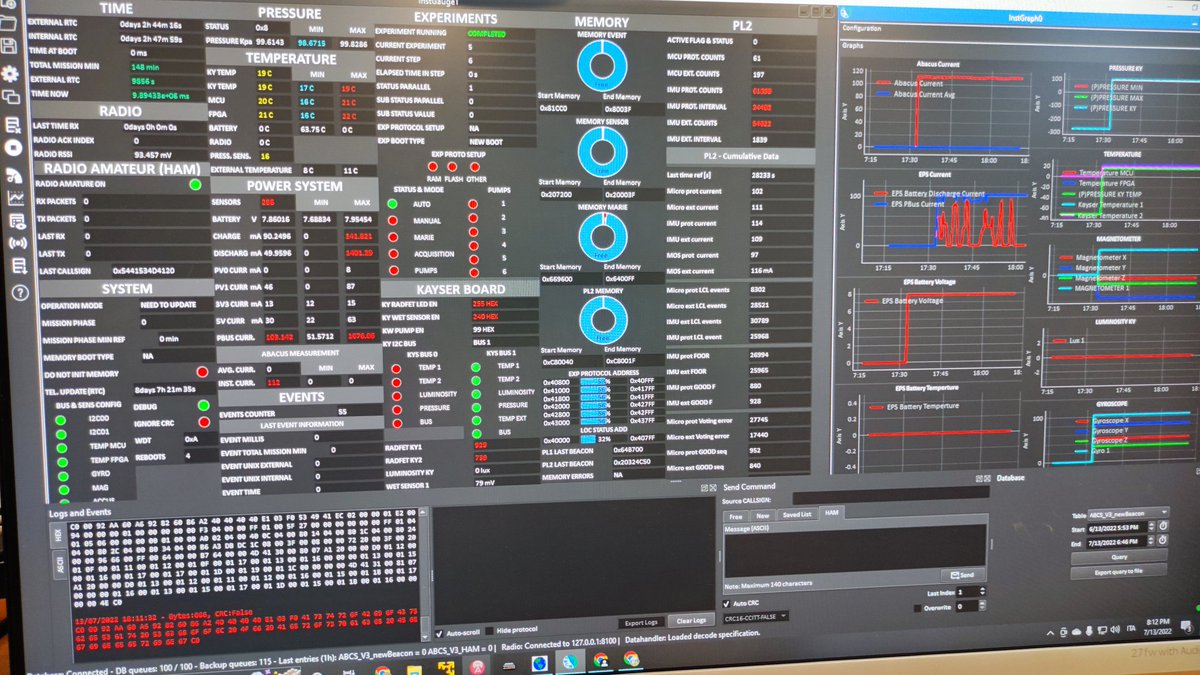
Task: Select the Free tab in Send Command
Action: point(736,515)
